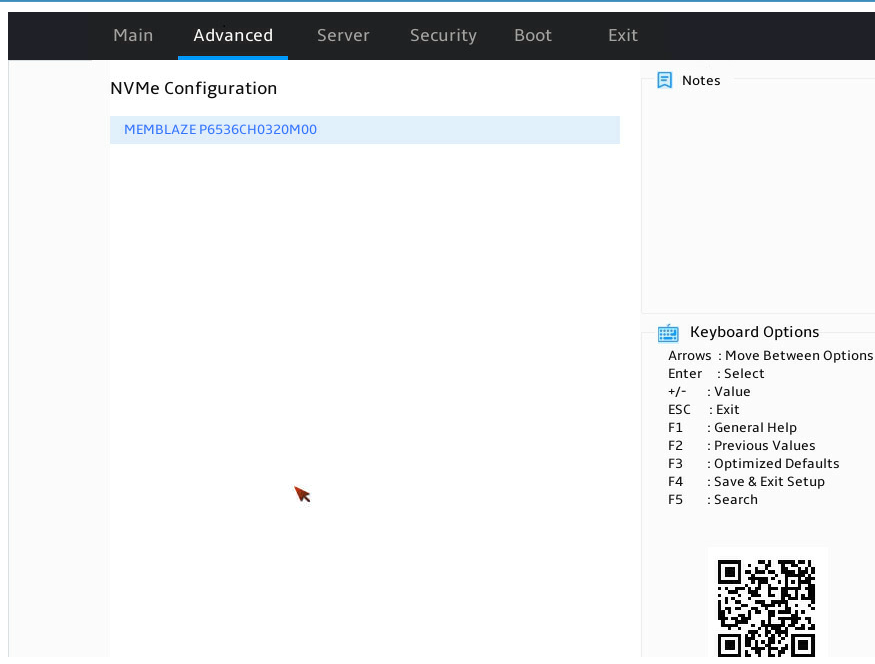This screenshot has height=664, width=875.
Task: Select the Advanced tab
Action: [233, 35]
